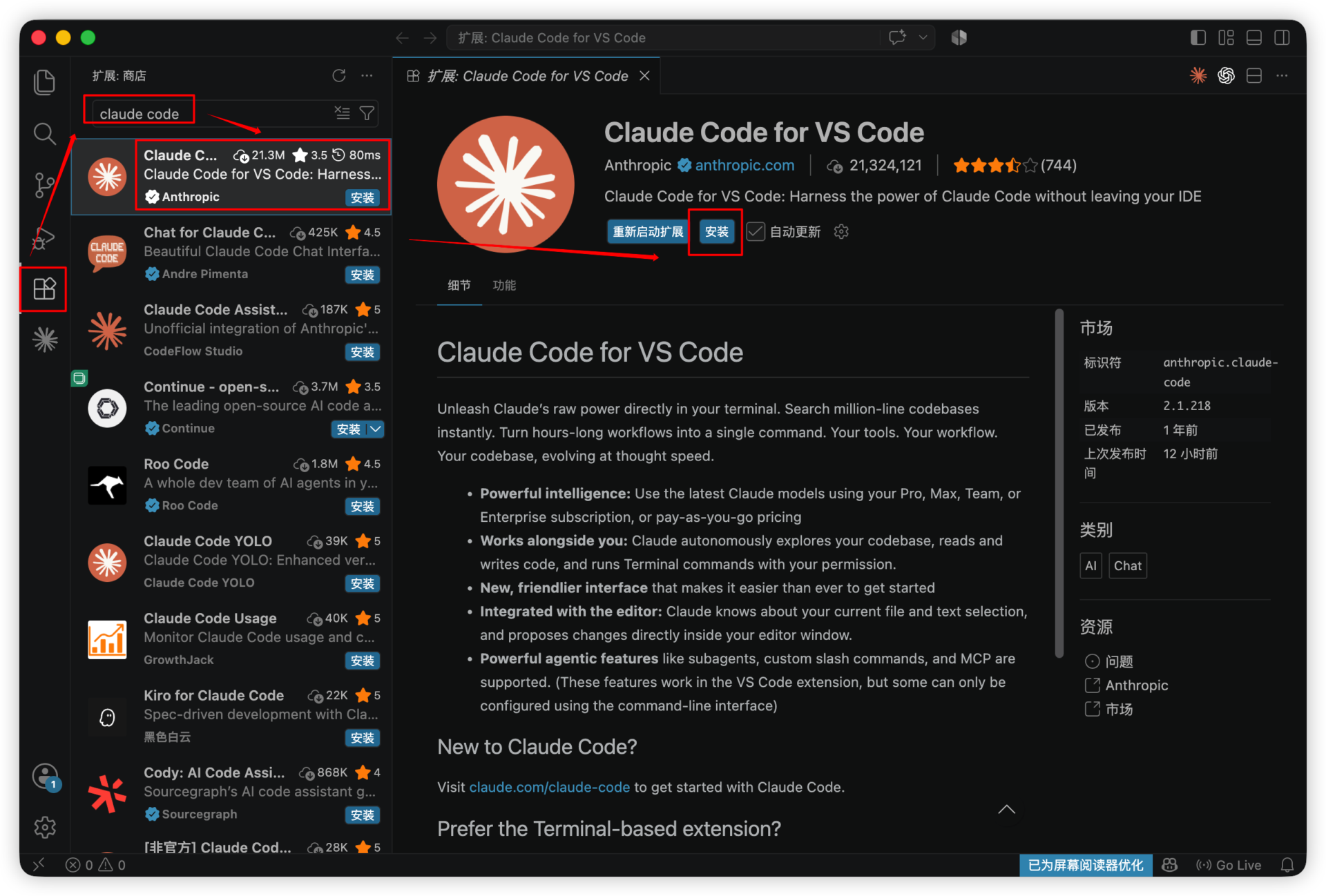
Task: Open the extension filter funnel
Action: tap(367, 113)
